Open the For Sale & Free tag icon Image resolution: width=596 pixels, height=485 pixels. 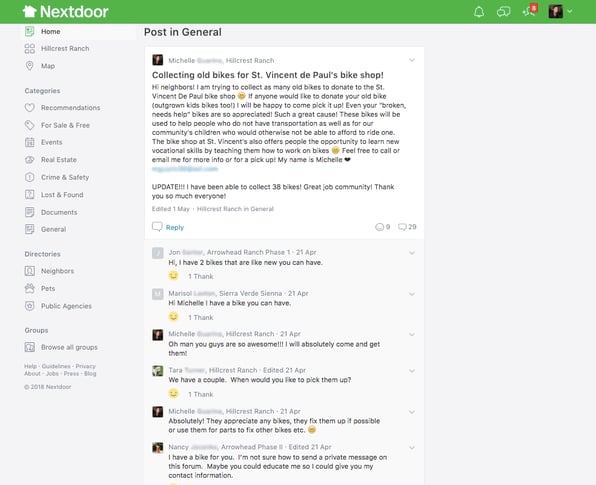30,125
